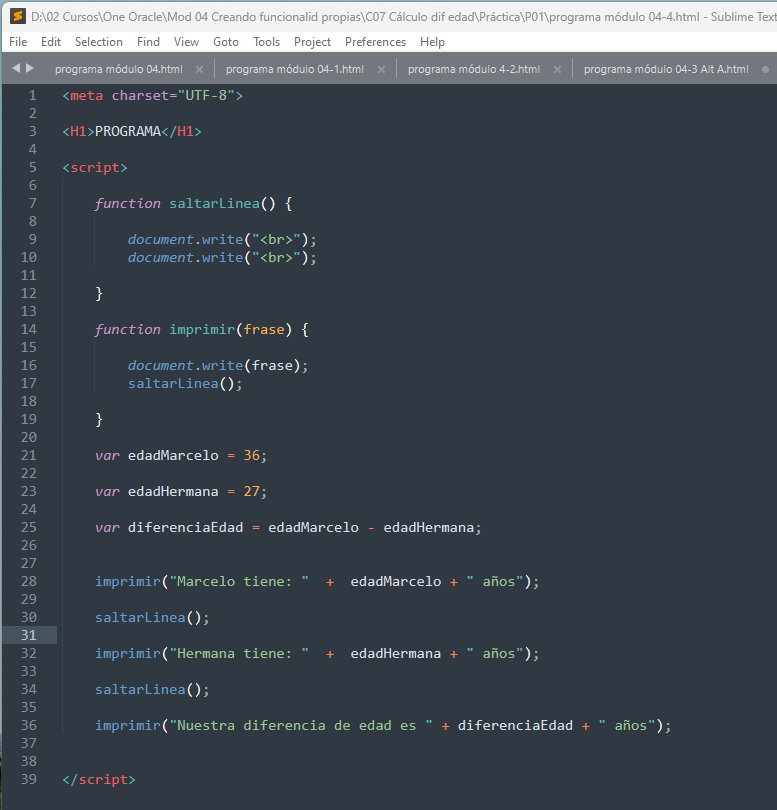The image size is (777, 810).
Task: Click the first document.write("<br>") on line 9
Action: click(x=222, y=240)
